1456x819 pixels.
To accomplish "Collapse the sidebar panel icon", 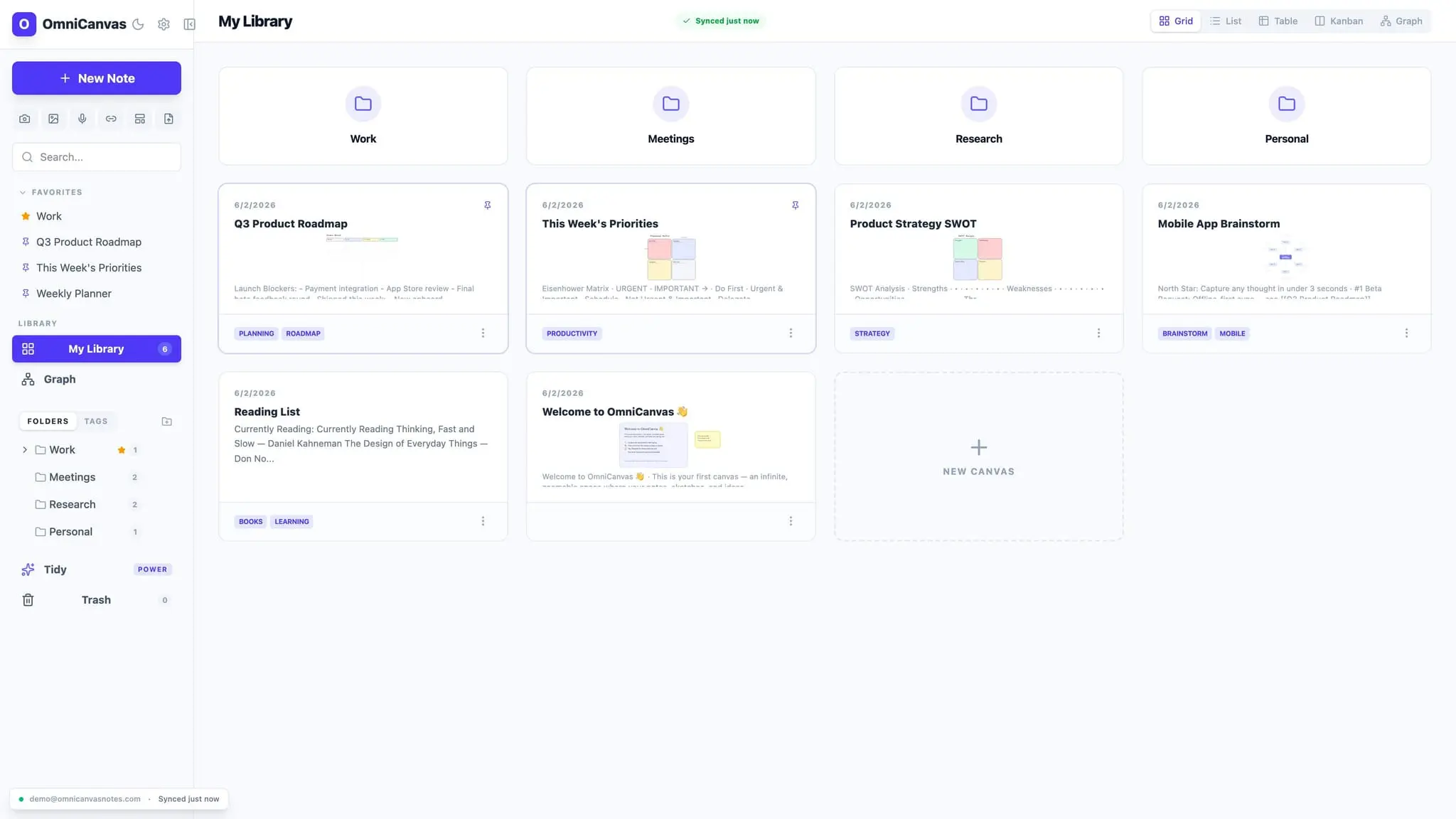I will [189, 24].
